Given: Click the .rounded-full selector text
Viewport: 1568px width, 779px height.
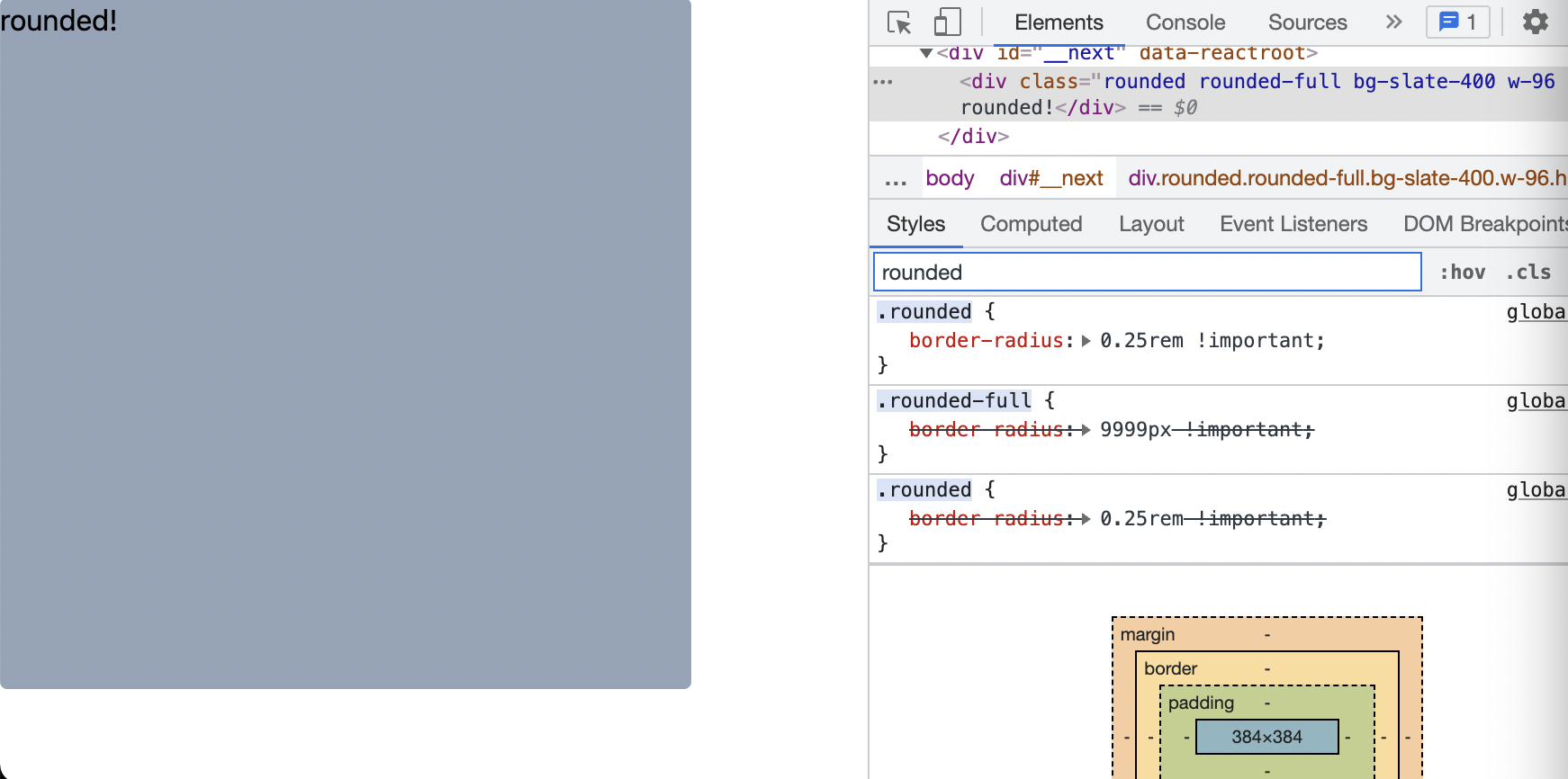Looking at the screenshot, I should coord(954,400).
